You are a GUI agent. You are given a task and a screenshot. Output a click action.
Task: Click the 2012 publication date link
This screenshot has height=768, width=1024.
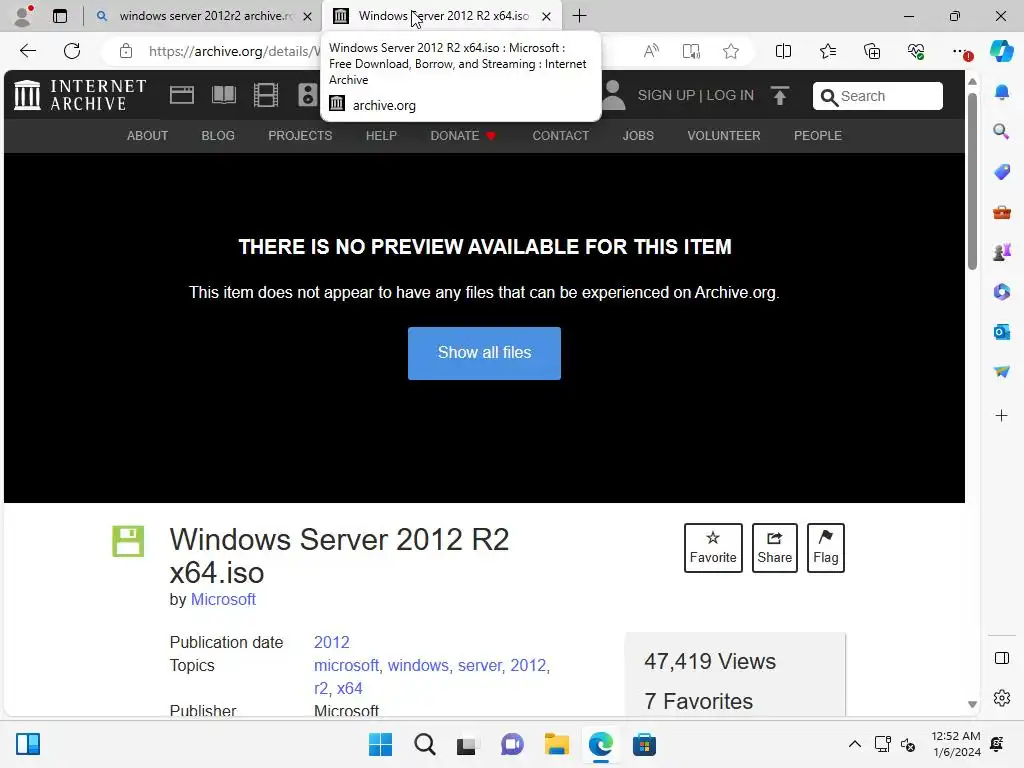point(332,643)
